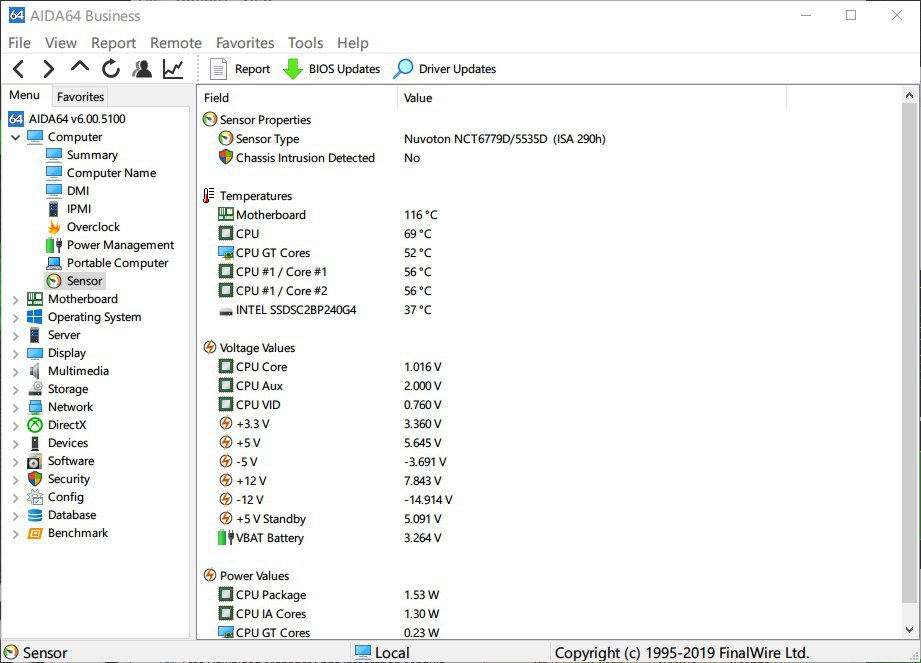Screen dimensions: 921x663
Task: Open the graph chart icon in toolbar
Action: point(173,69)
